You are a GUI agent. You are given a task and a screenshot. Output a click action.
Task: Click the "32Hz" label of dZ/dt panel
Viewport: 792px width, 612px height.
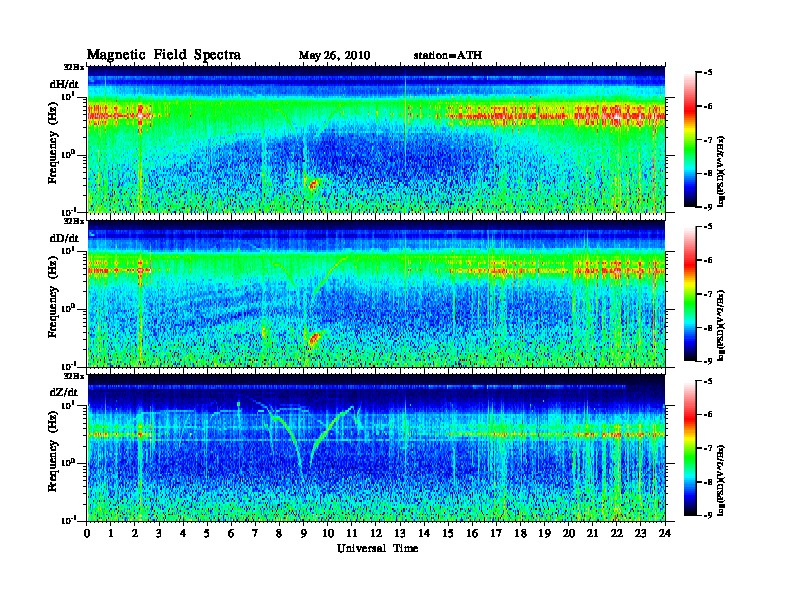pos(74,376)
